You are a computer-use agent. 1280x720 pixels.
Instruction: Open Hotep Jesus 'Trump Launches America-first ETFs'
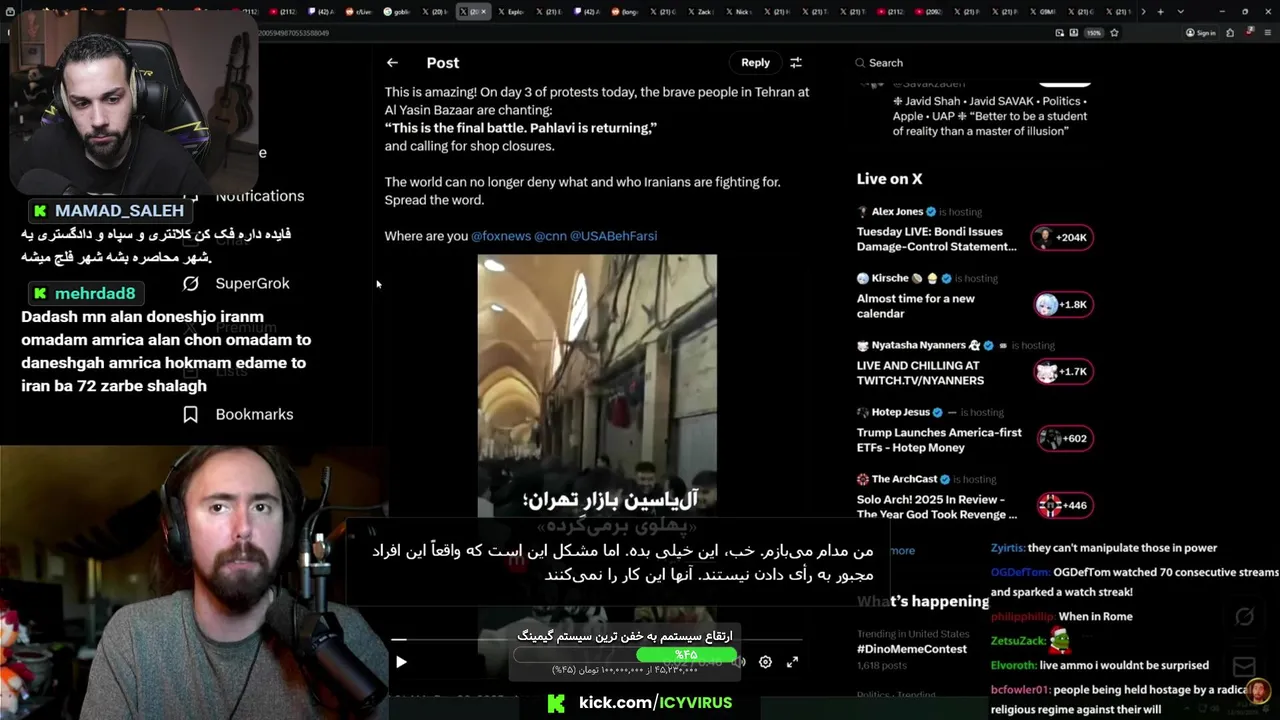tap(939, 440)
